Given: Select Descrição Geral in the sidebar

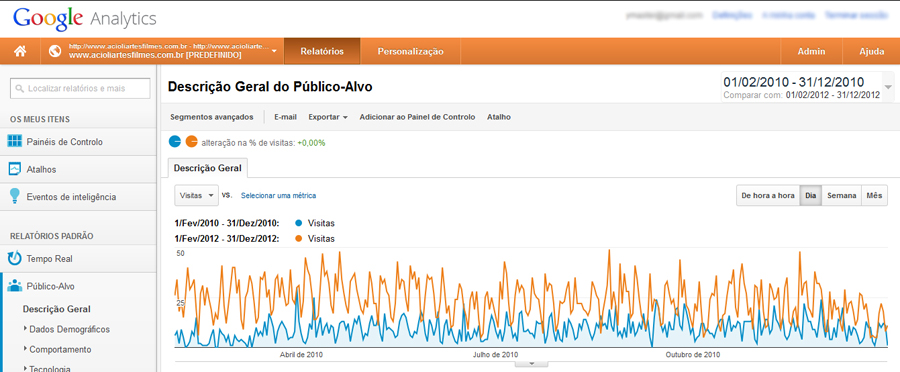Looking at the screenshot, I should click(x=57, y=309).
